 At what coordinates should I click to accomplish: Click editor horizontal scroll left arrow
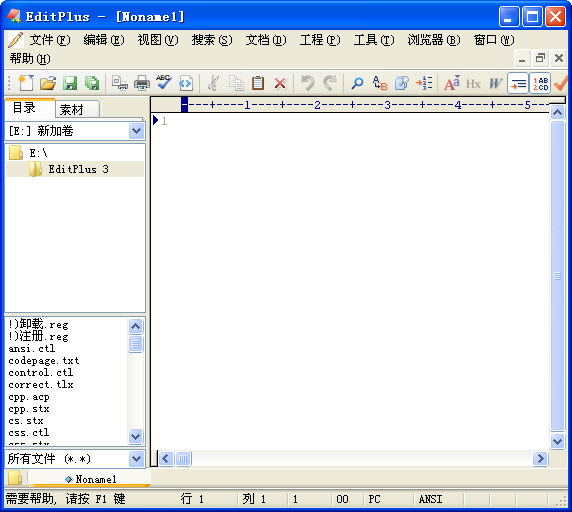tap(166, 458)
